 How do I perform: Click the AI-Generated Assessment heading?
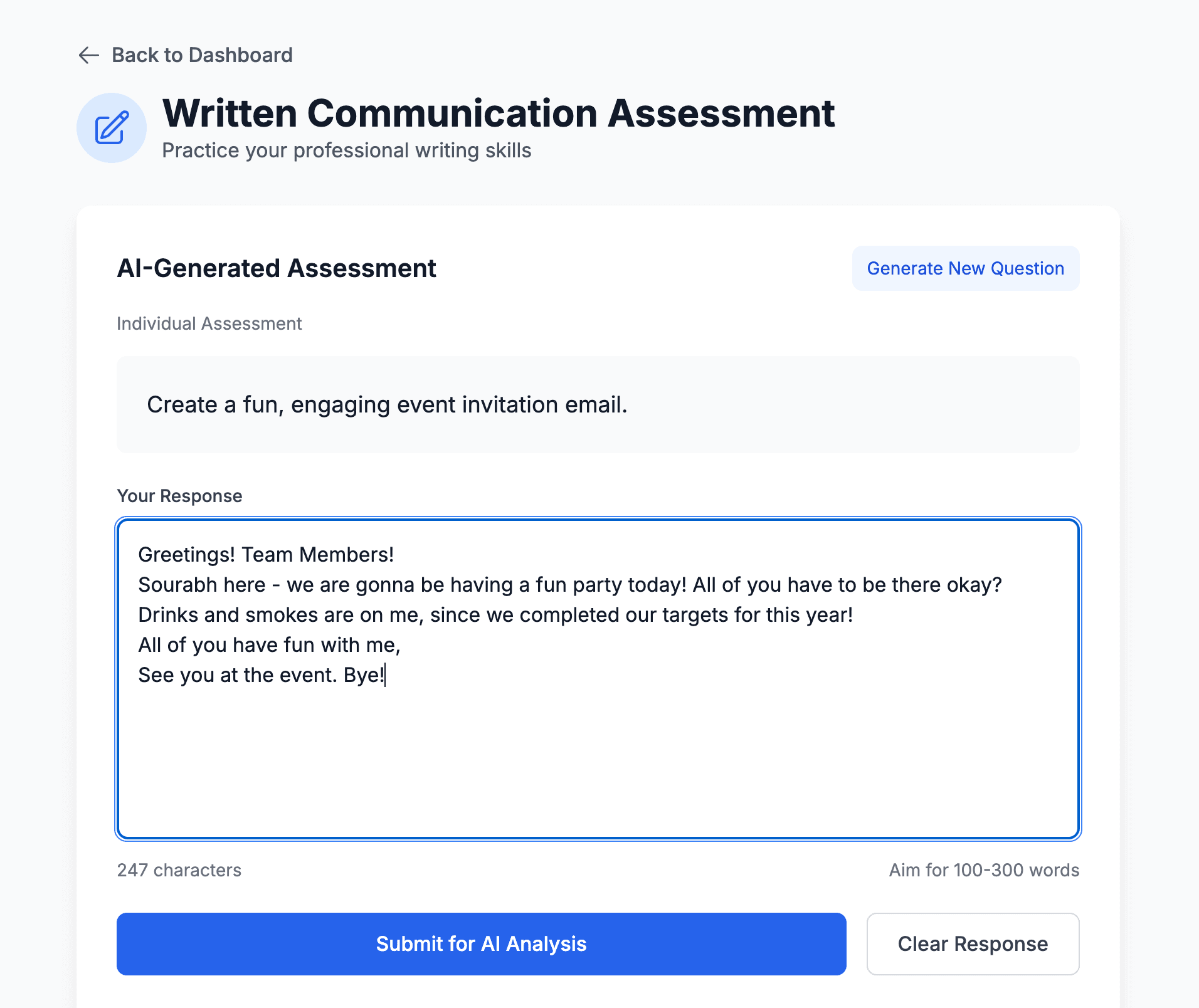tap(277, 268)
